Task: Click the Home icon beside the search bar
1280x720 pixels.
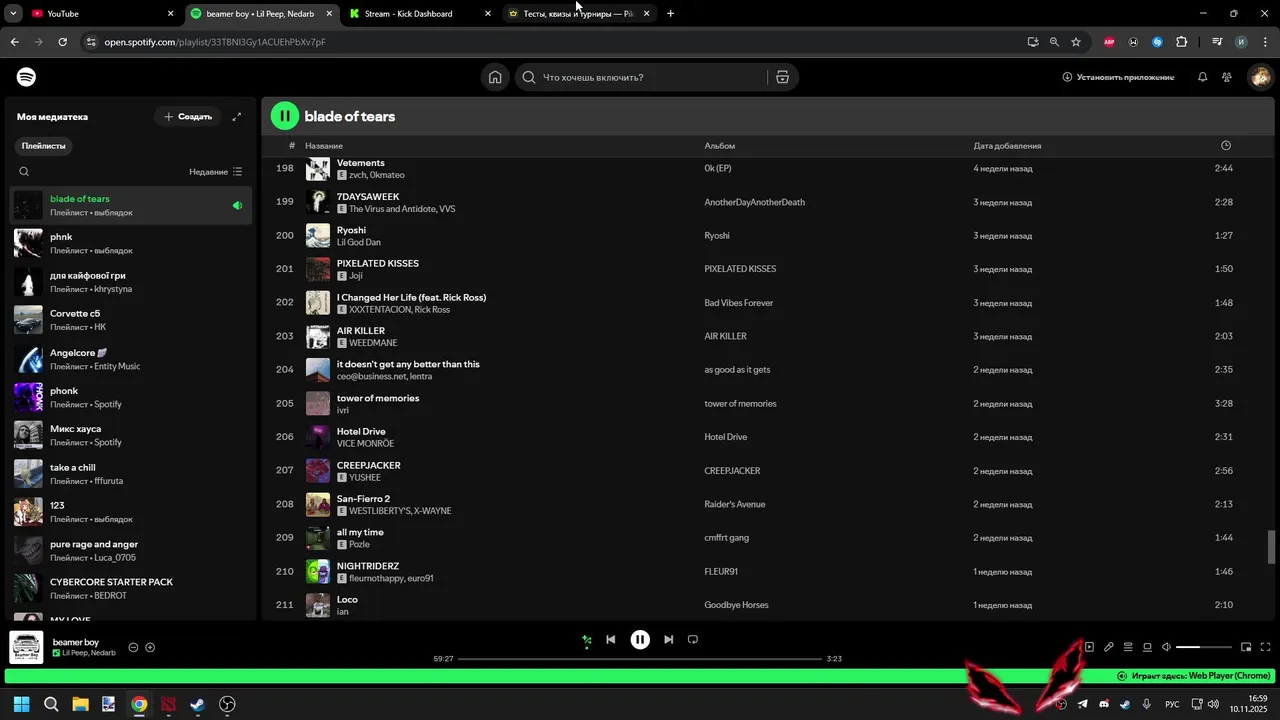Action: (x=495, y=77)
